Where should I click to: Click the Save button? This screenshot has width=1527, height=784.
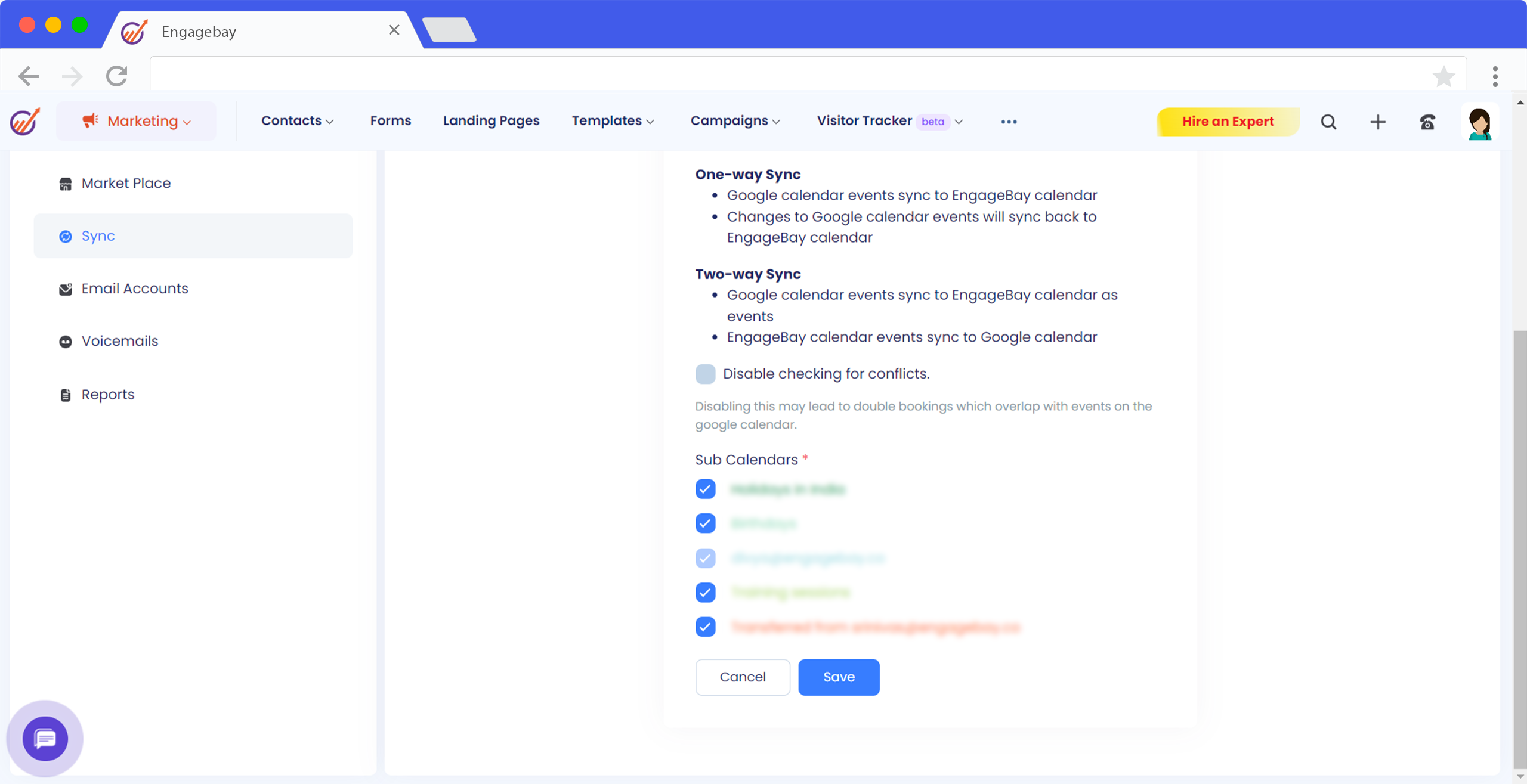coord(839,677)
